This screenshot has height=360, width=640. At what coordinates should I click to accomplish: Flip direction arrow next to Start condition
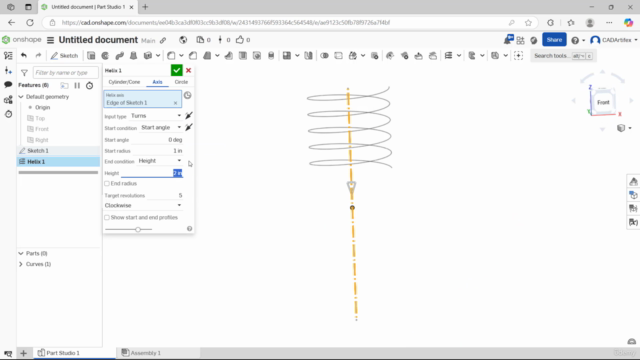189,128
